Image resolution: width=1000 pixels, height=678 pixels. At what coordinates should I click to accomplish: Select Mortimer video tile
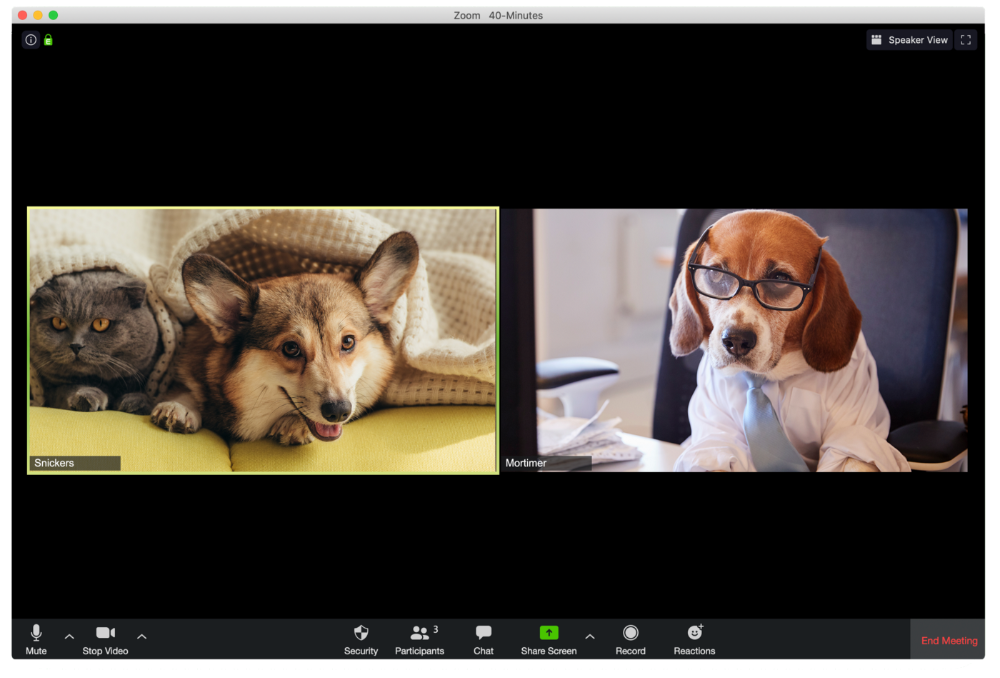735,341
